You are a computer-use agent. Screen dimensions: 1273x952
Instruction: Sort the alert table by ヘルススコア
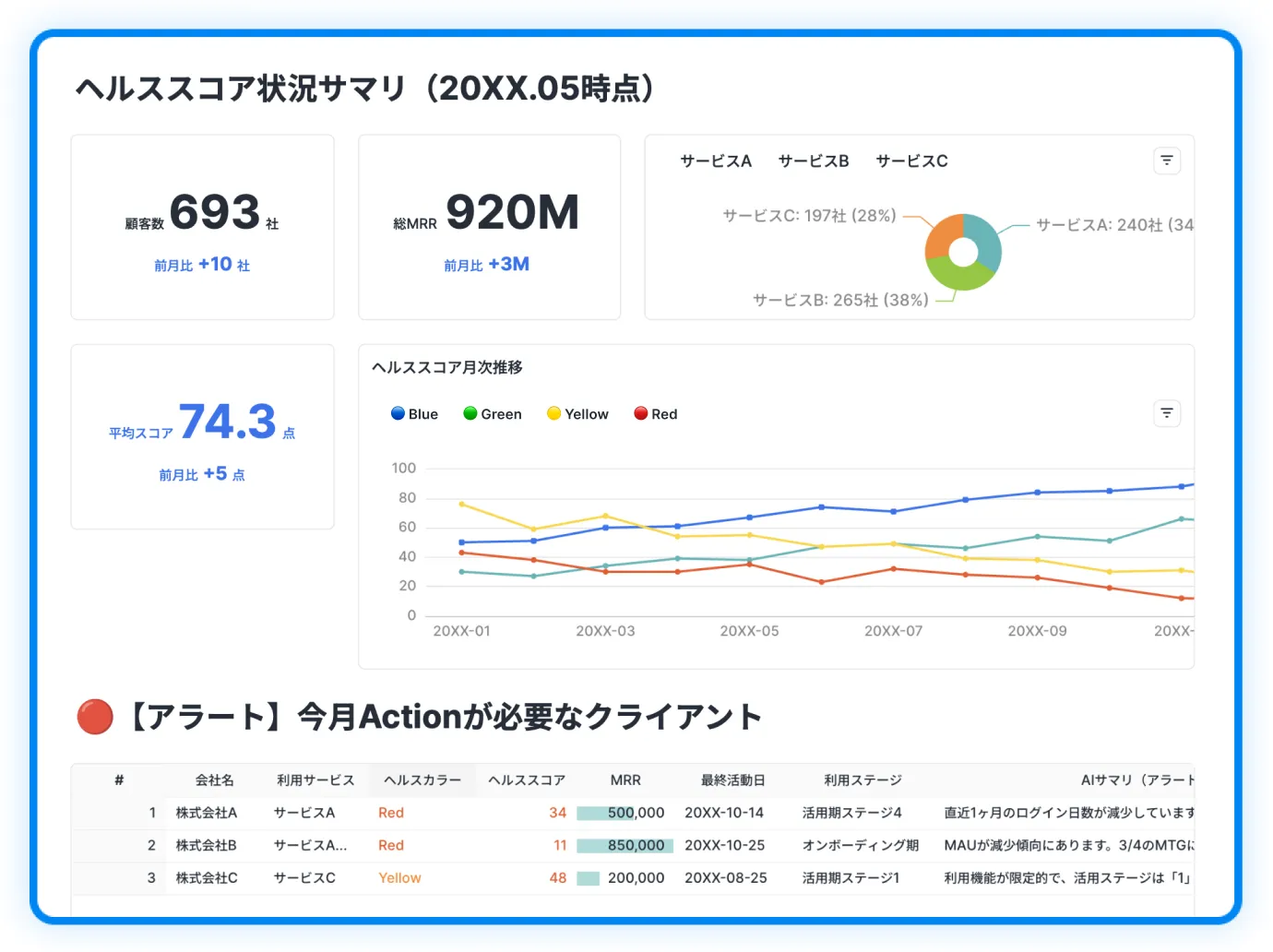tap(527, 779)
